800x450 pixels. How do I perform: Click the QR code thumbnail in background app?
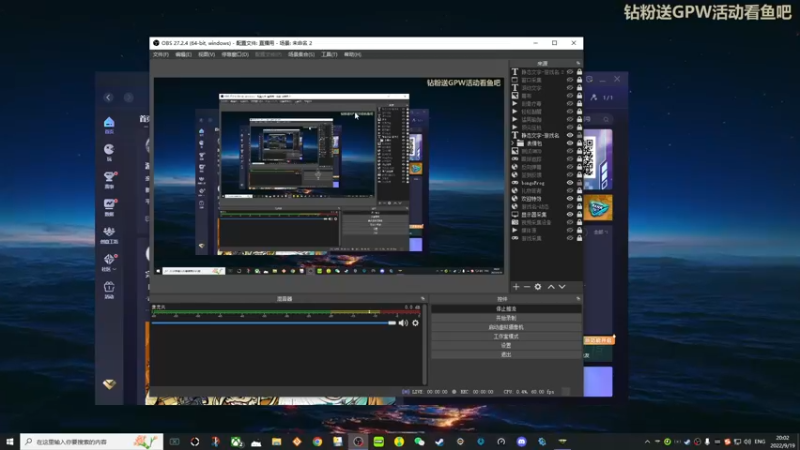589,157
